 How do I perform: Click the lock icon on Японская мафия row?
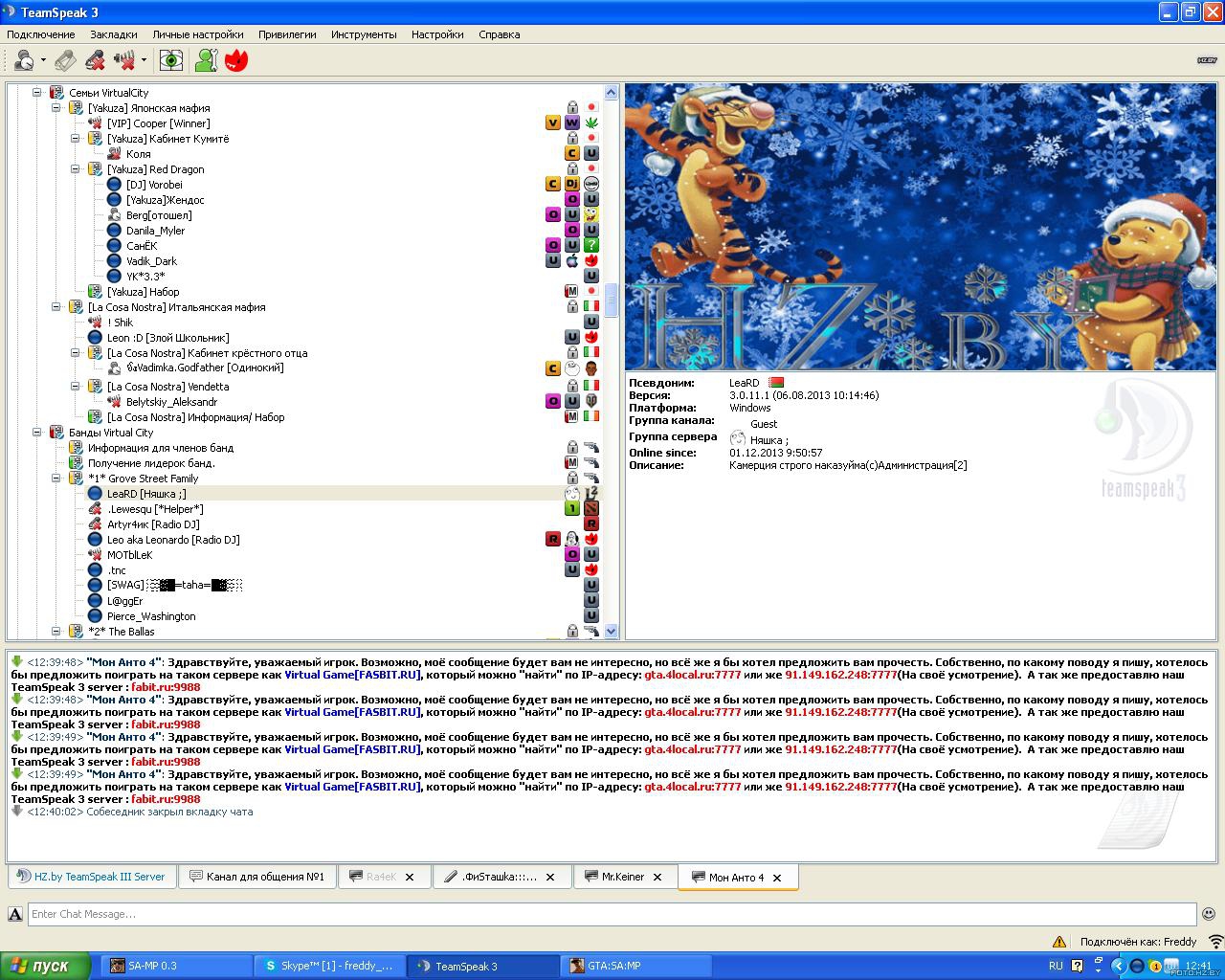pyautogui.click(x=572, y=108)
